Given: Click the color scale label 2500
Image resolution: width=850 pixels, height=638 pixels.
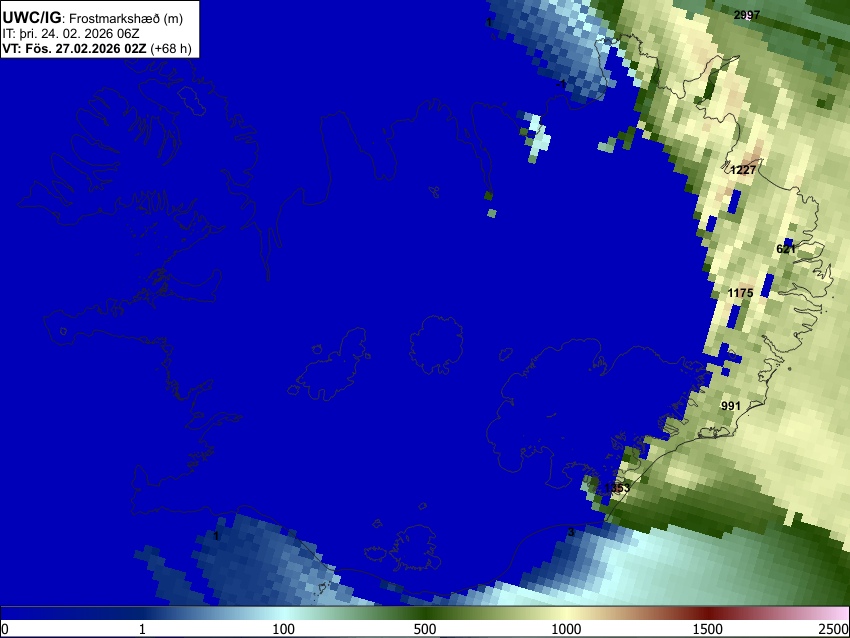Looking at the screenshot, I should point(834,629).
